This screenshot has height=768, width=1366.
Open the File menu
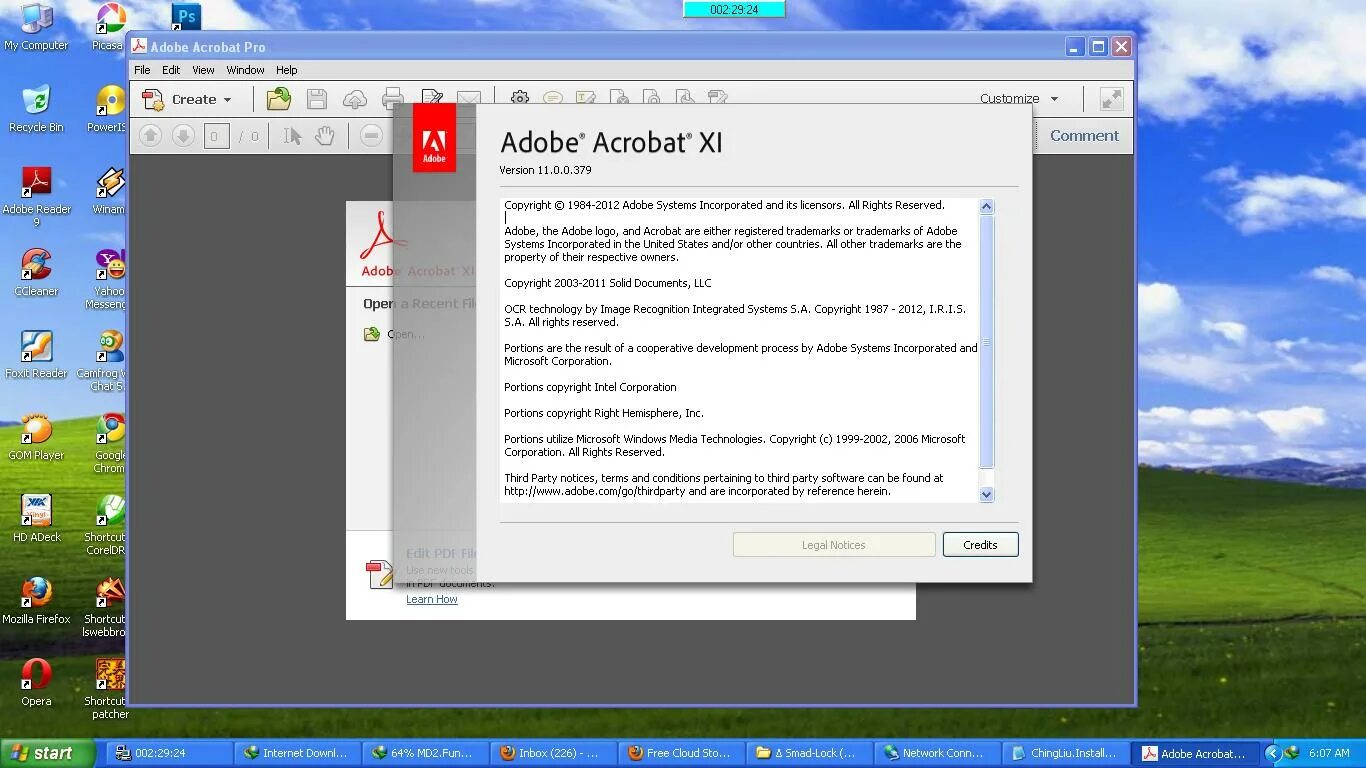pyautogui.click(x=142, y=70)
